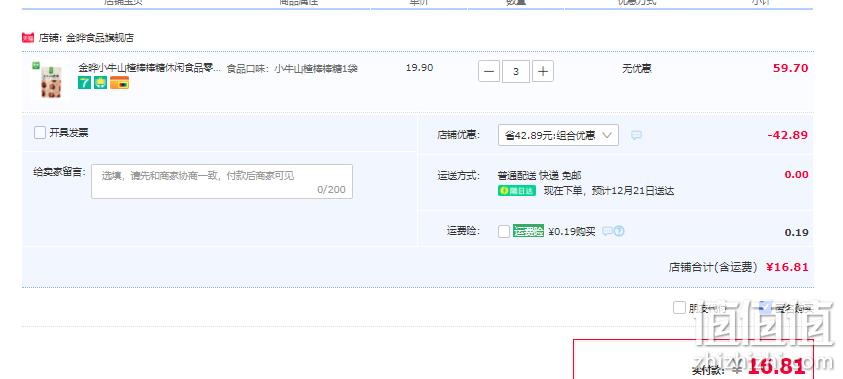Tick the 开具发票 invoice checkbox

point(40,133)
